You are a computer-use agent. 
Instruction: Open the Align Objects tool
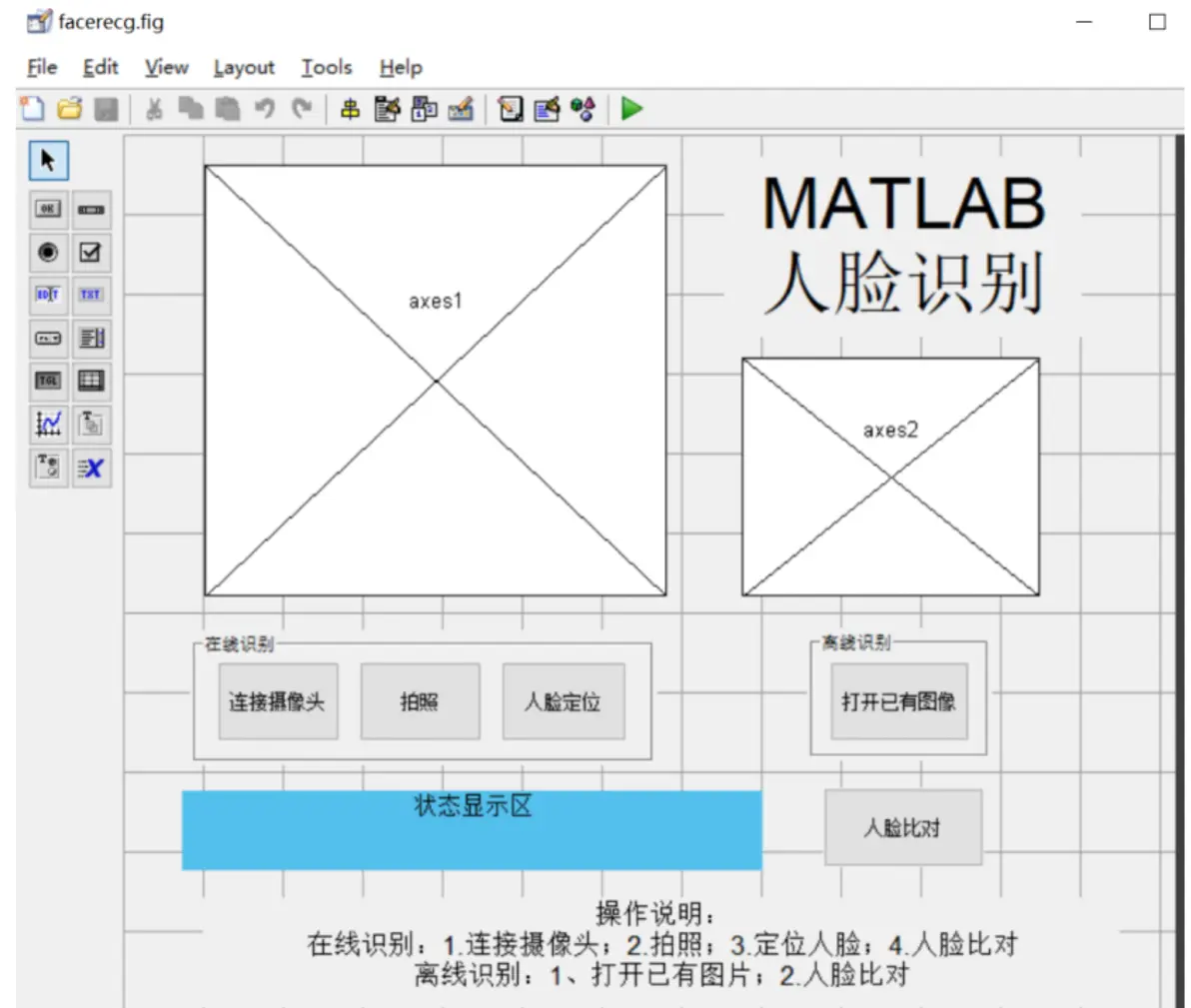[x=350, y=109]
